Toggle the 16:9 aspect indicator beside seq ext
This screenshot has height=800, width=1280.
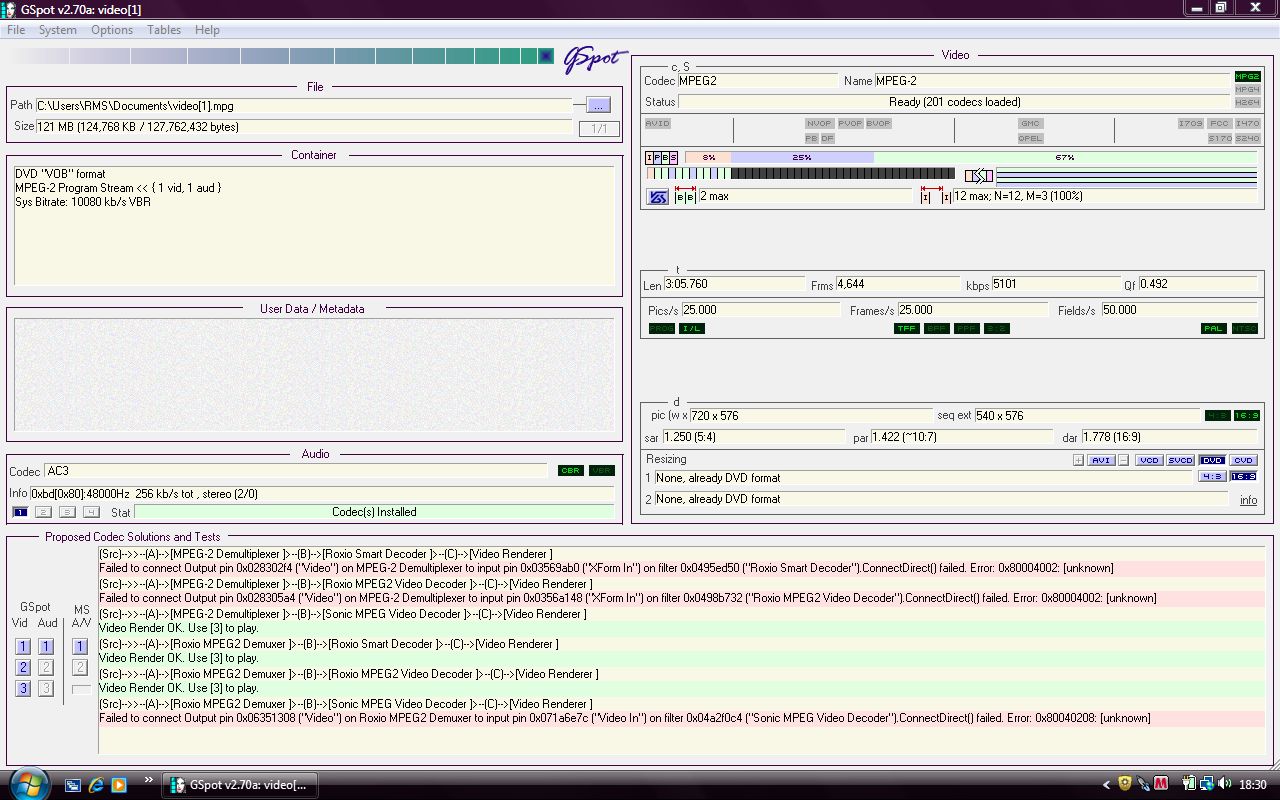click(1246, 415)
